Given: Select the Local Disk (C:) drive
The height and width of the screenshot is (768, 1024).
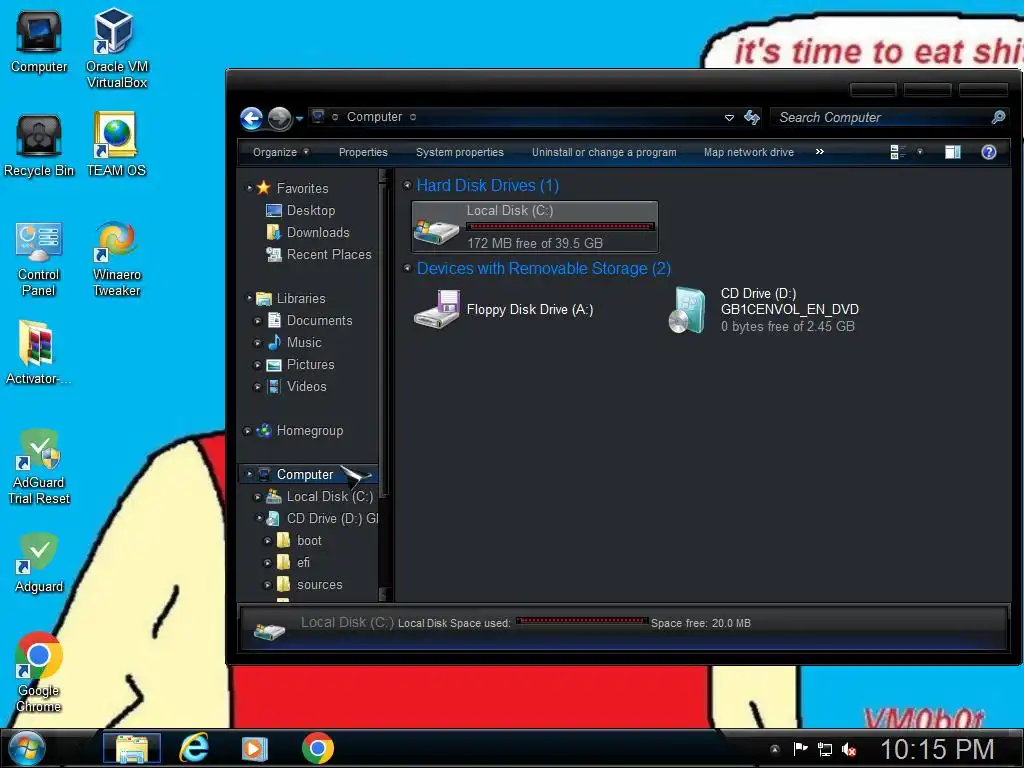Looking at the screenshot, I should tap(535, 227).
